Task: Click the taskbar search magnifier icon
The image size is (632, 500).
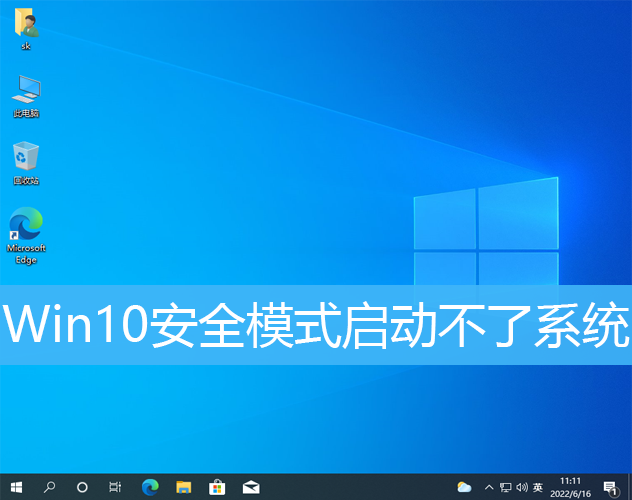Action: coord(50,487)
